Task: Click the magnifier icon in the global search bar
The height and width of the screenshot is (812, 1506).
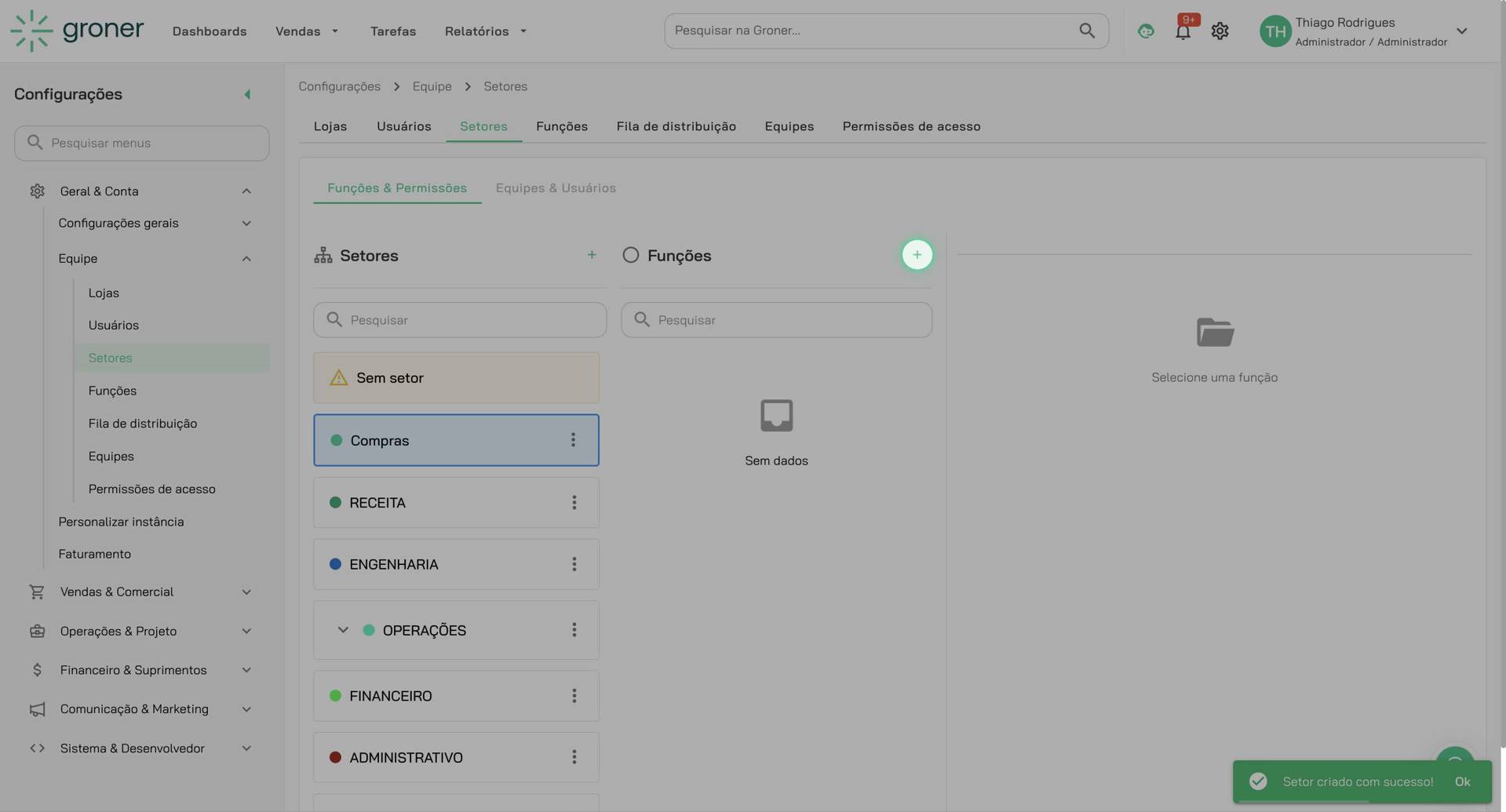Action: [1086, 31]
